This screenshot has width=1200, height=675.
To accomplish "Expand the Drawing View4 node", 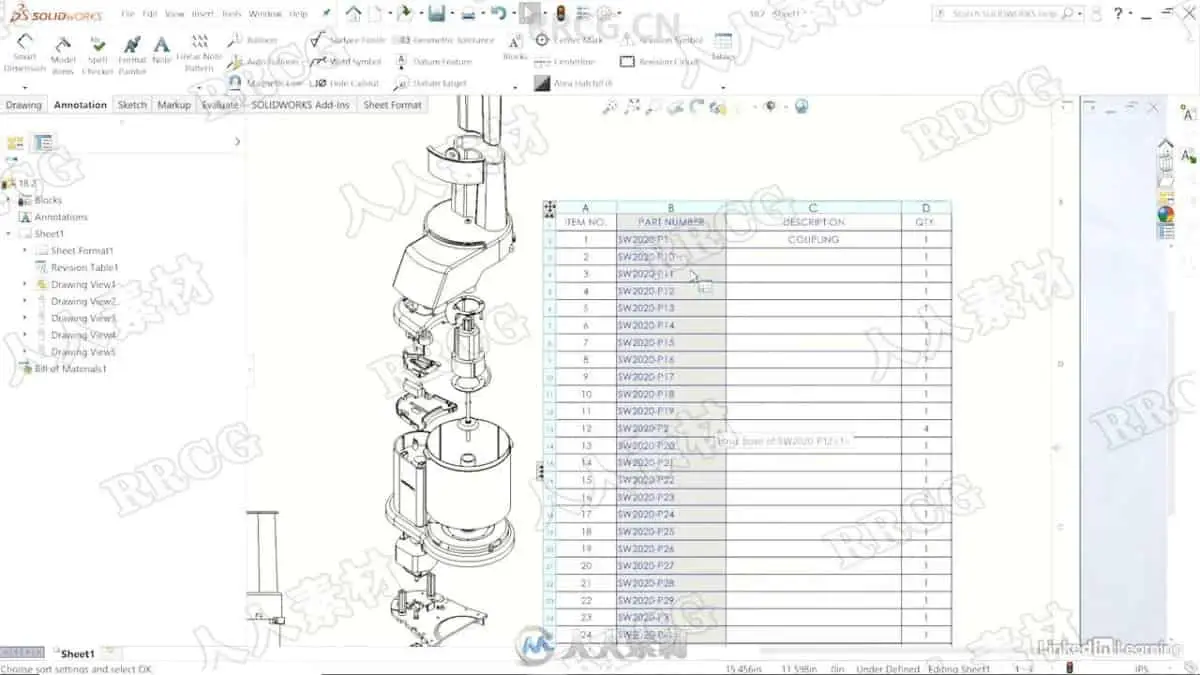I will tap(25, 335).
